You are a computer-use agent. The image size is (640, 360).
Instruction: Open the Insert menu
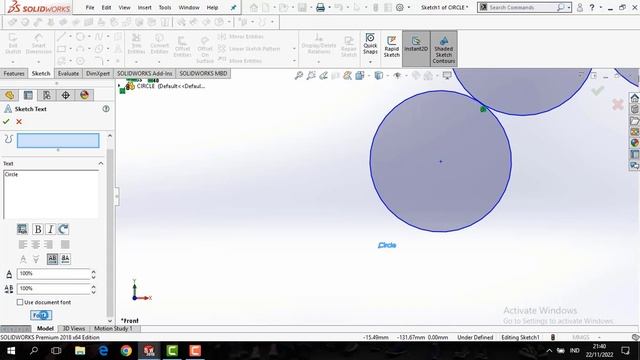click(144, 7)
